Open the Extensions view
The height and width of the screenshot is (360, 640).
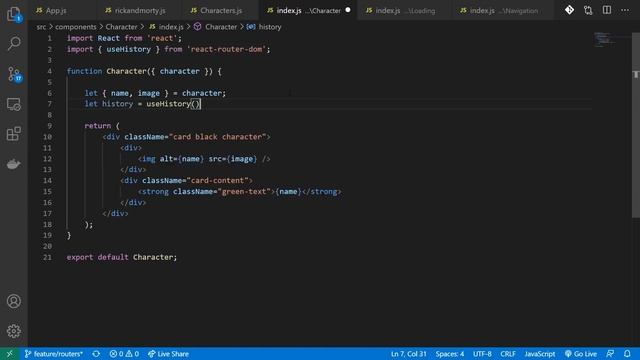coord(14,134)
